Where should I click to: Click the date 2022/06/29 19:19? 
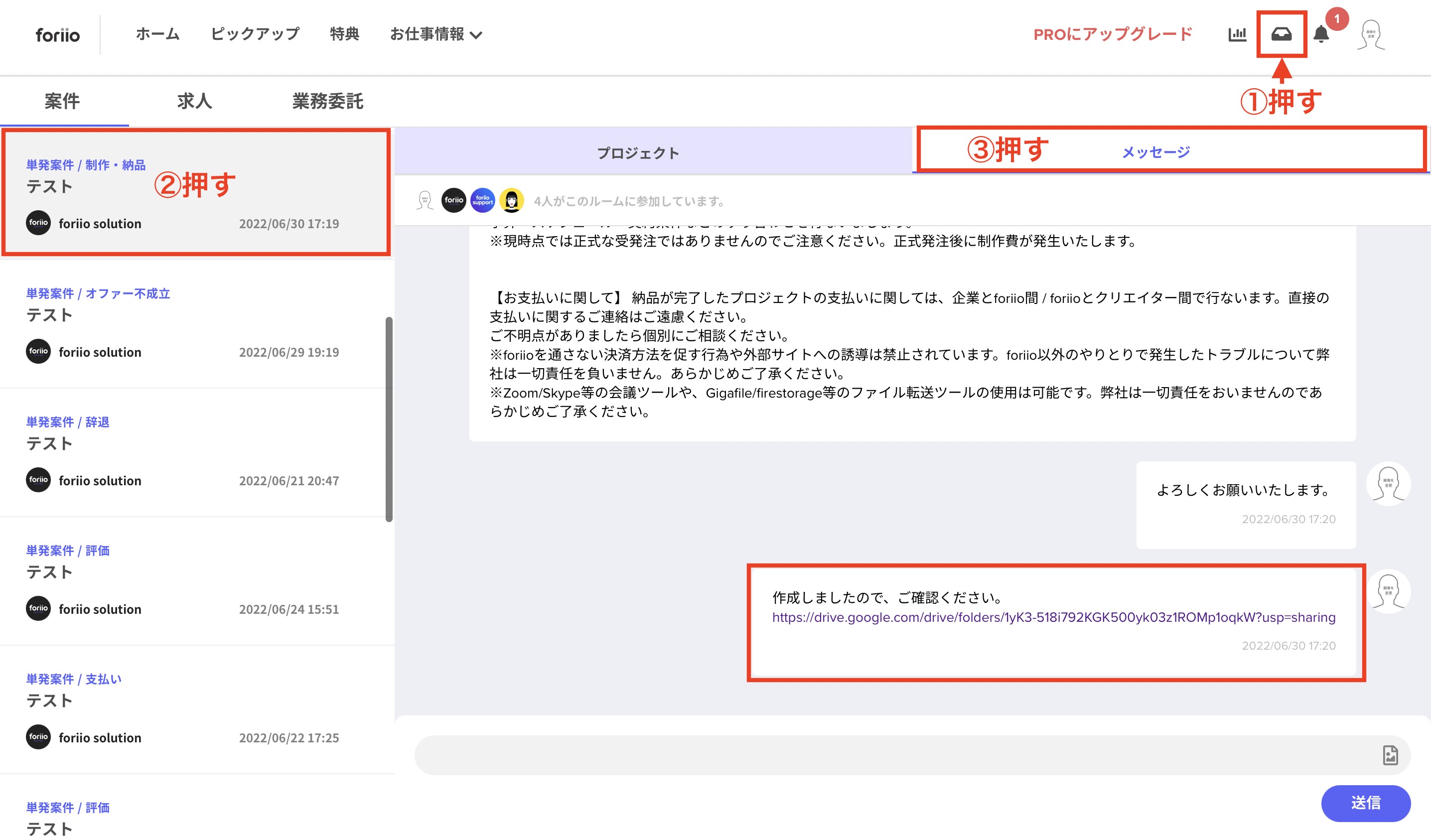[289, 352]
